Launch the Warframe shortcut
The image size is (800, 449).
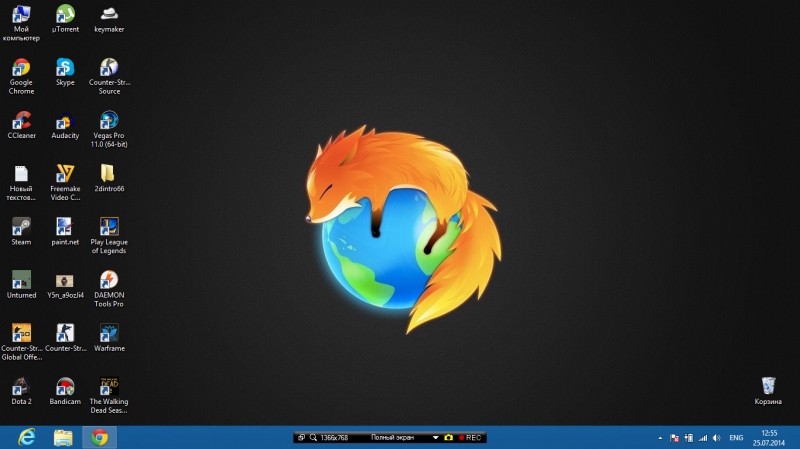point(109,338)
